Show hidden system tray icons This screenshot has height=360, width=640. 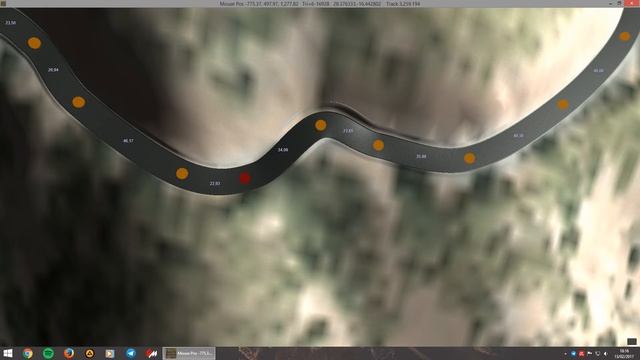click(x=565, y=354)
